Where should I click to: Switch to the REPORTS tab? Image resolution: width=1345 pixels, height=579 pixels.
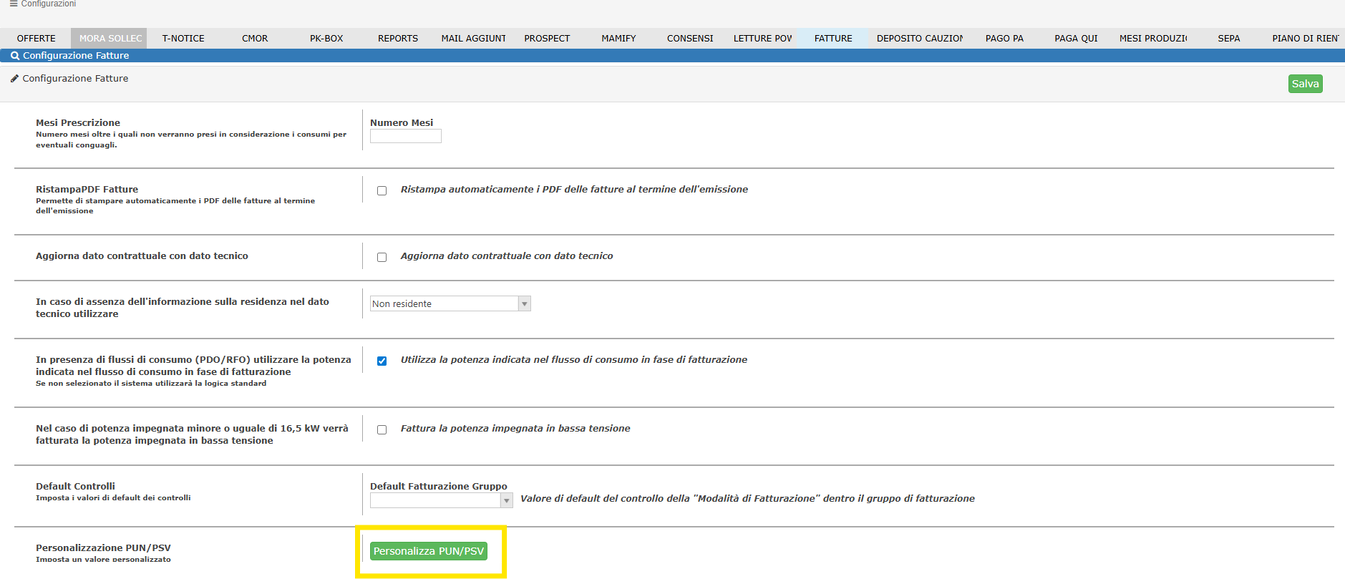pyautogui.click(x=398, y=38)
